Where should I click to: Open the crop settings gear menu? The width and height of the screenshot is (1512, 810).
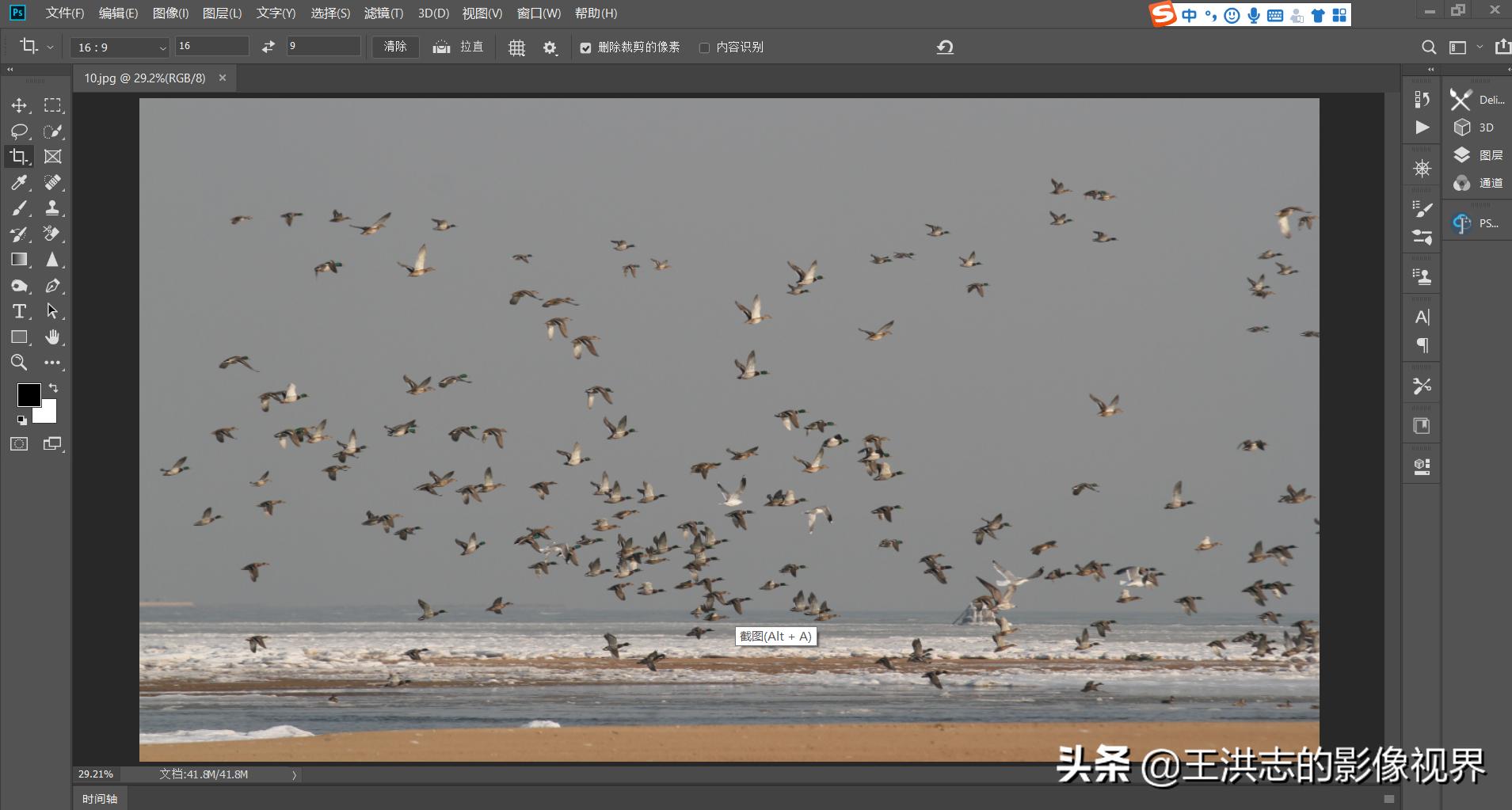[548, 48]
